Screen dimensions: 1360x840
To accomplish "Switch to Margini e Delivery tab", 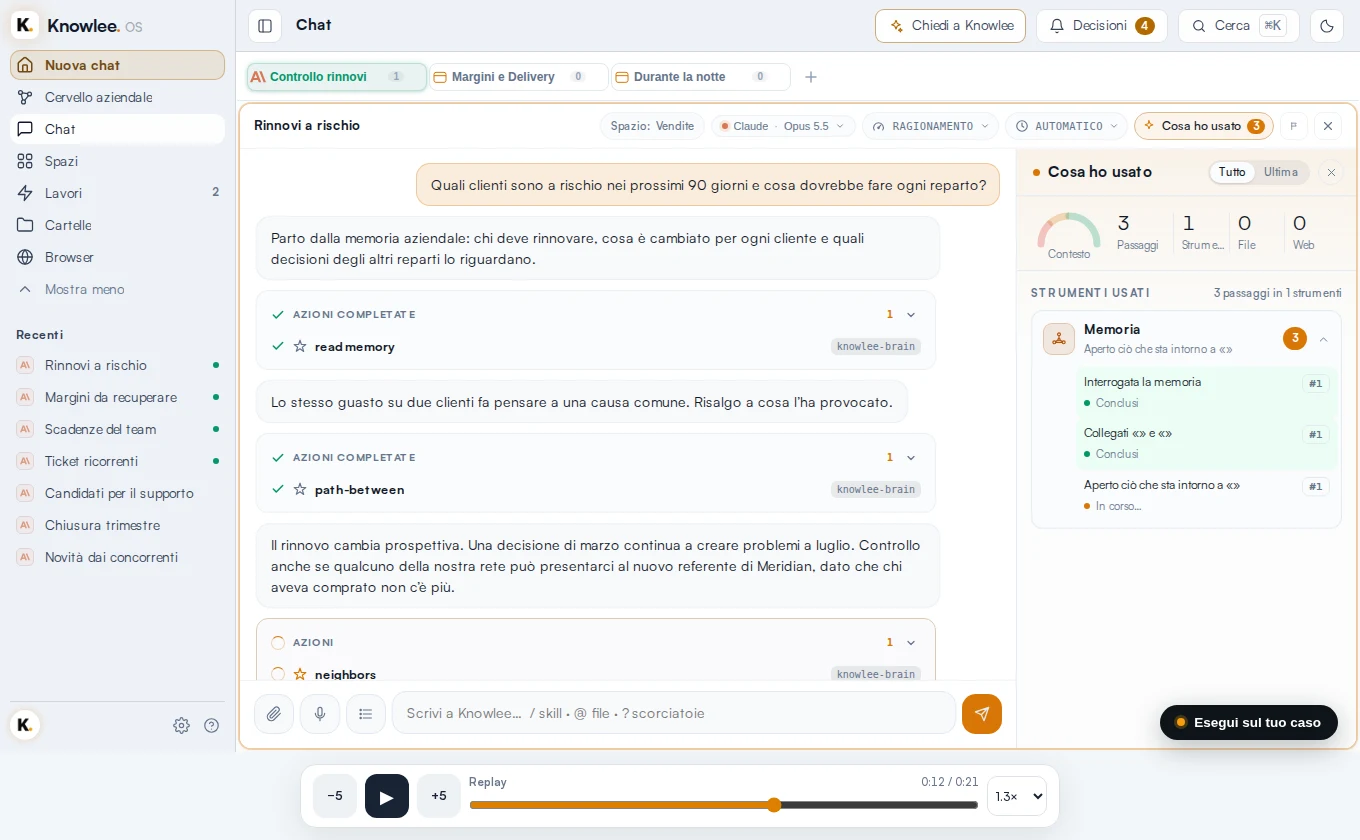I will [x=518, y=77].
